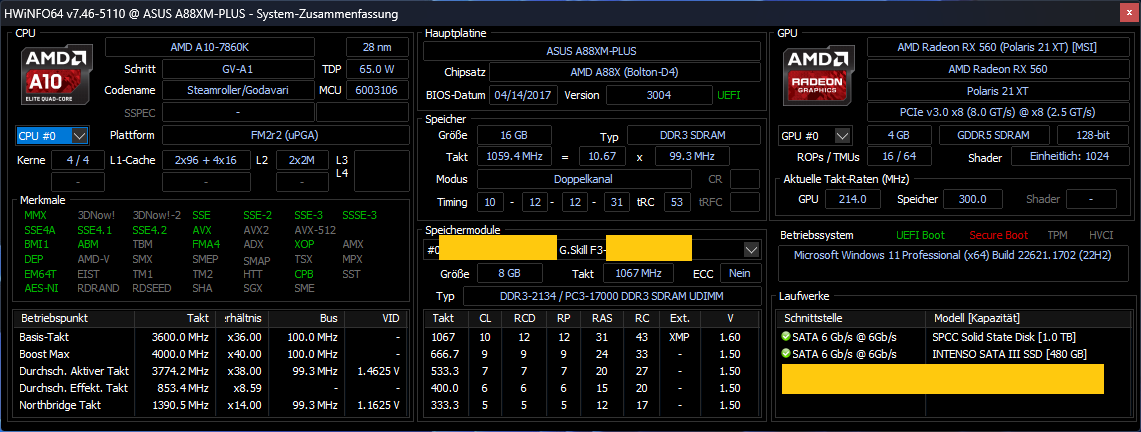Select the 333.3 timing row
The width and height of the screenshot is (1141, 432).
(x=592, y=405)
